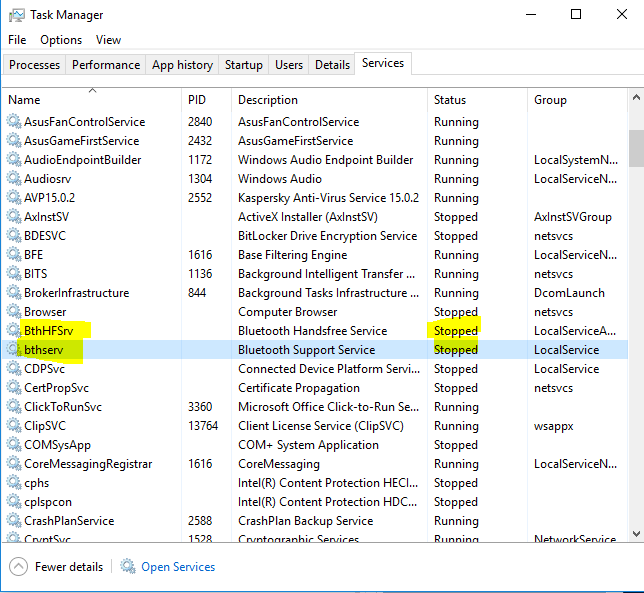The image size is (644, 593).
Task: Sort by the Group column header
Action: pos(577,99)
